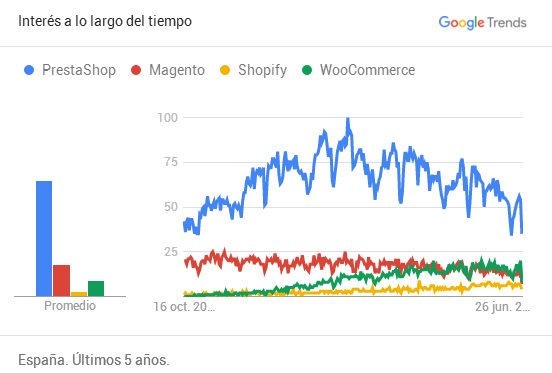Click the blue PrestaShop average bar

(44, 239)
